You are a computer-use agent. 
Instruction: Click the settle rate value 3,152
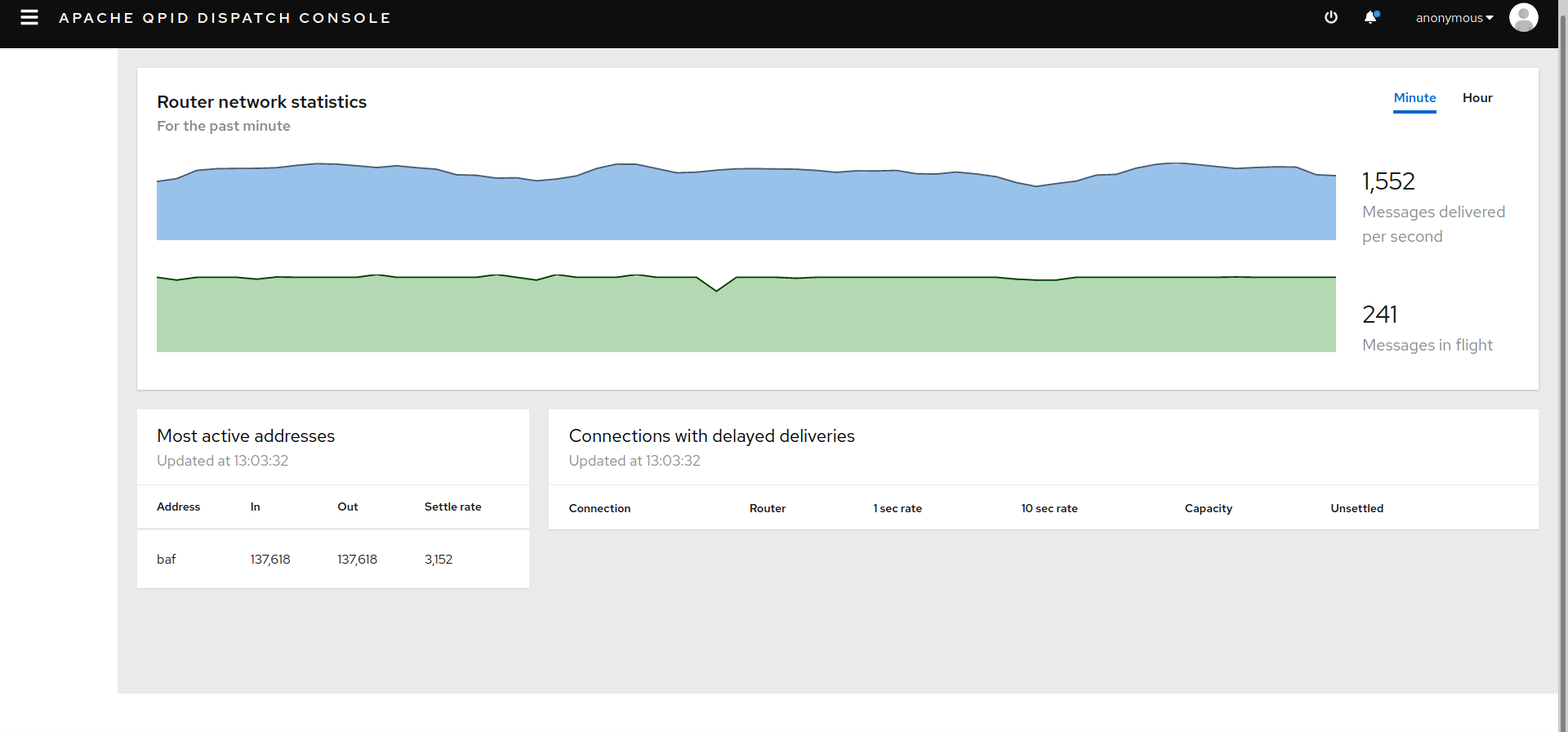tap(439, 560)
